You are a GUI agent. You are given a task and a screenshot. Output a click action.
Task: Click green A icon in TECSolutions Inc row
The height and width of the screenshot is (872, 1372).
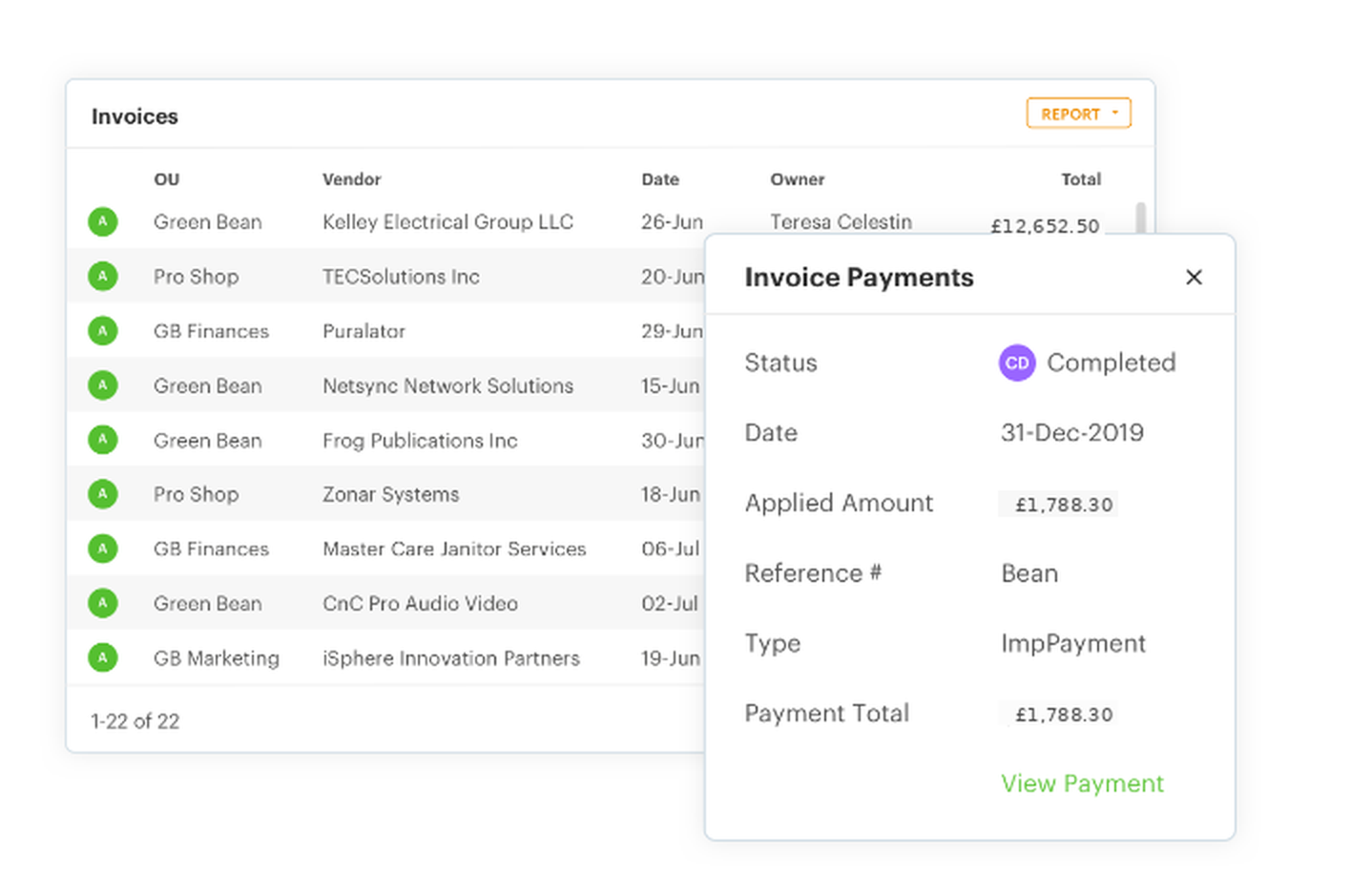[103, 276]
